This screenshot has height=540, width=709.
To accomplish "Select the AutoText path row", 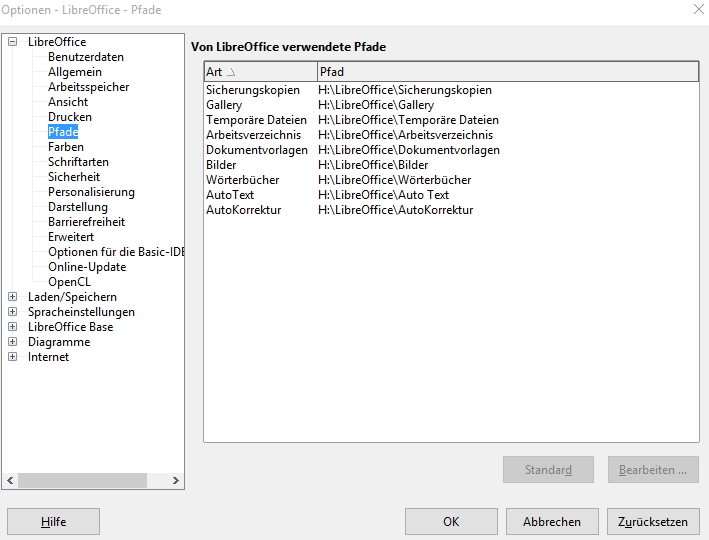I will [x=451, y=194].
